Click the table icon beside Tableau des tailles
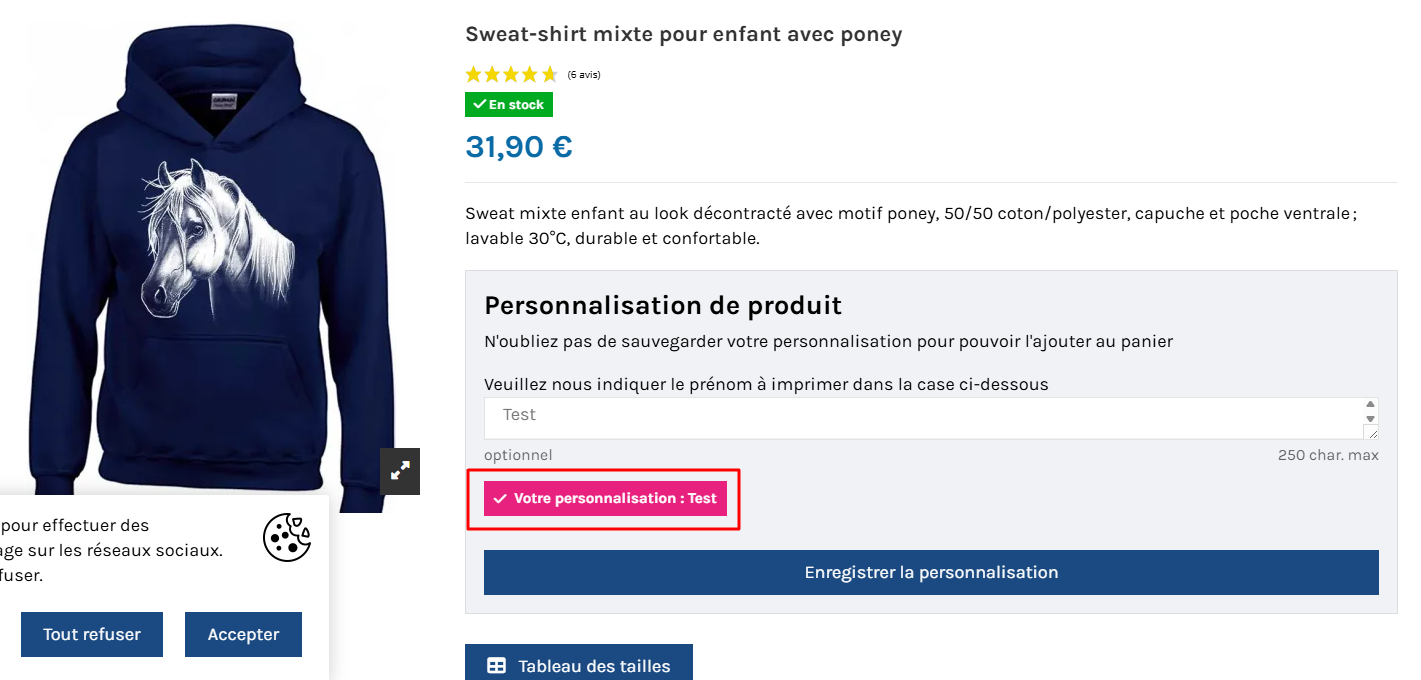The image size is (1421, 680). 496,666
